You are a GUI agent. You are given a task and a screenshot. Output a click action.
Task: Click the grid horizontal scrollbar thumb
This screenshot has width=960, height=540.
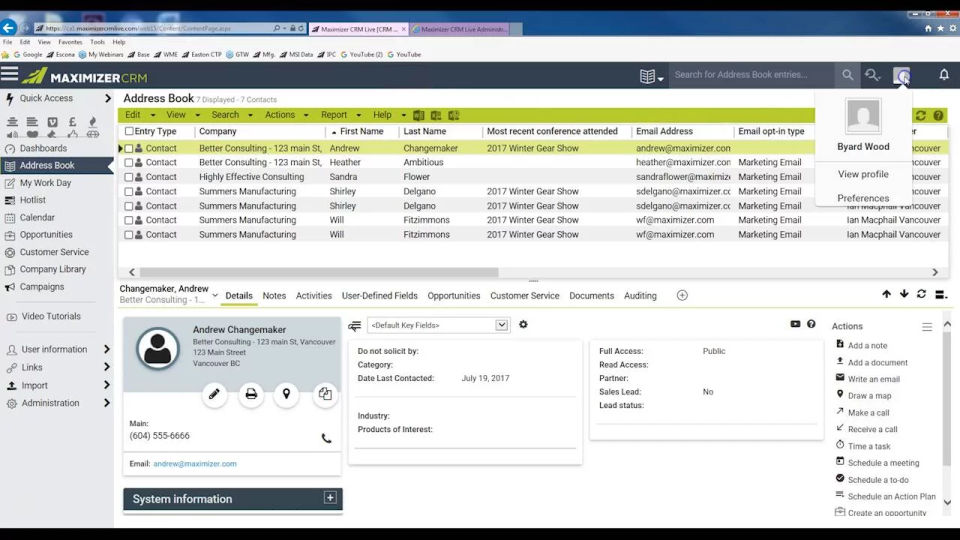319,272
